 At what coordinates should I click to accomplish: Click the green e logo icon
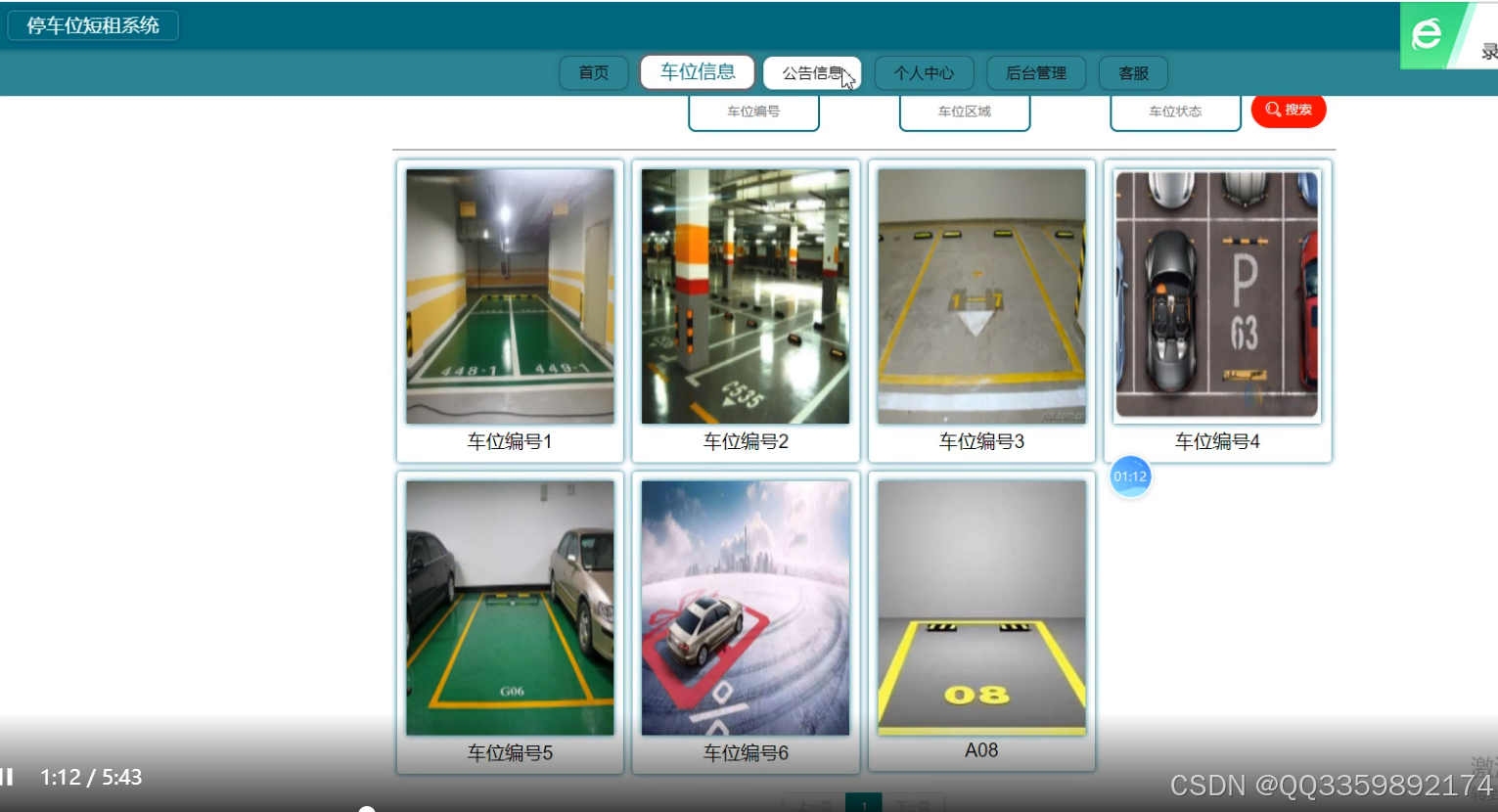coord(1427,35)
